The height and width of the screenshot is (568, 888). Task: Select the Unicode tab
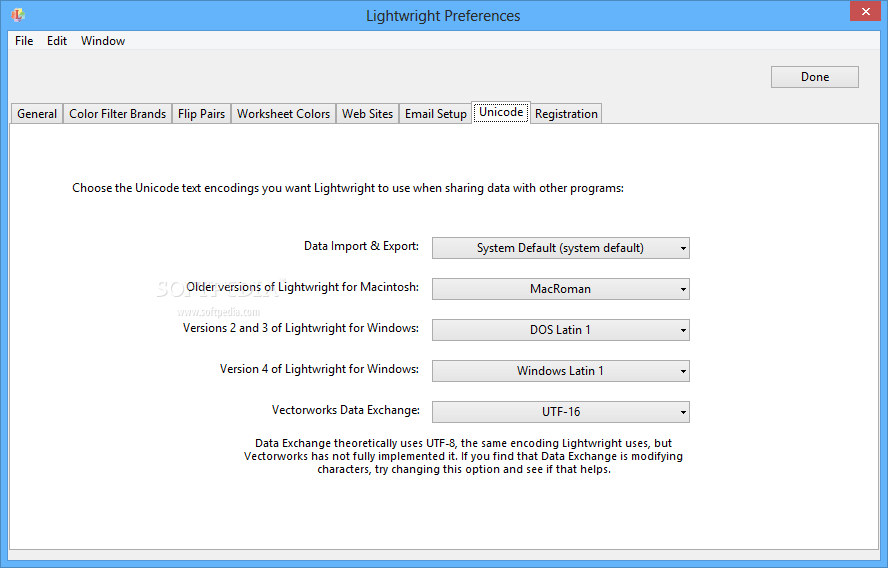click(501, 112)
